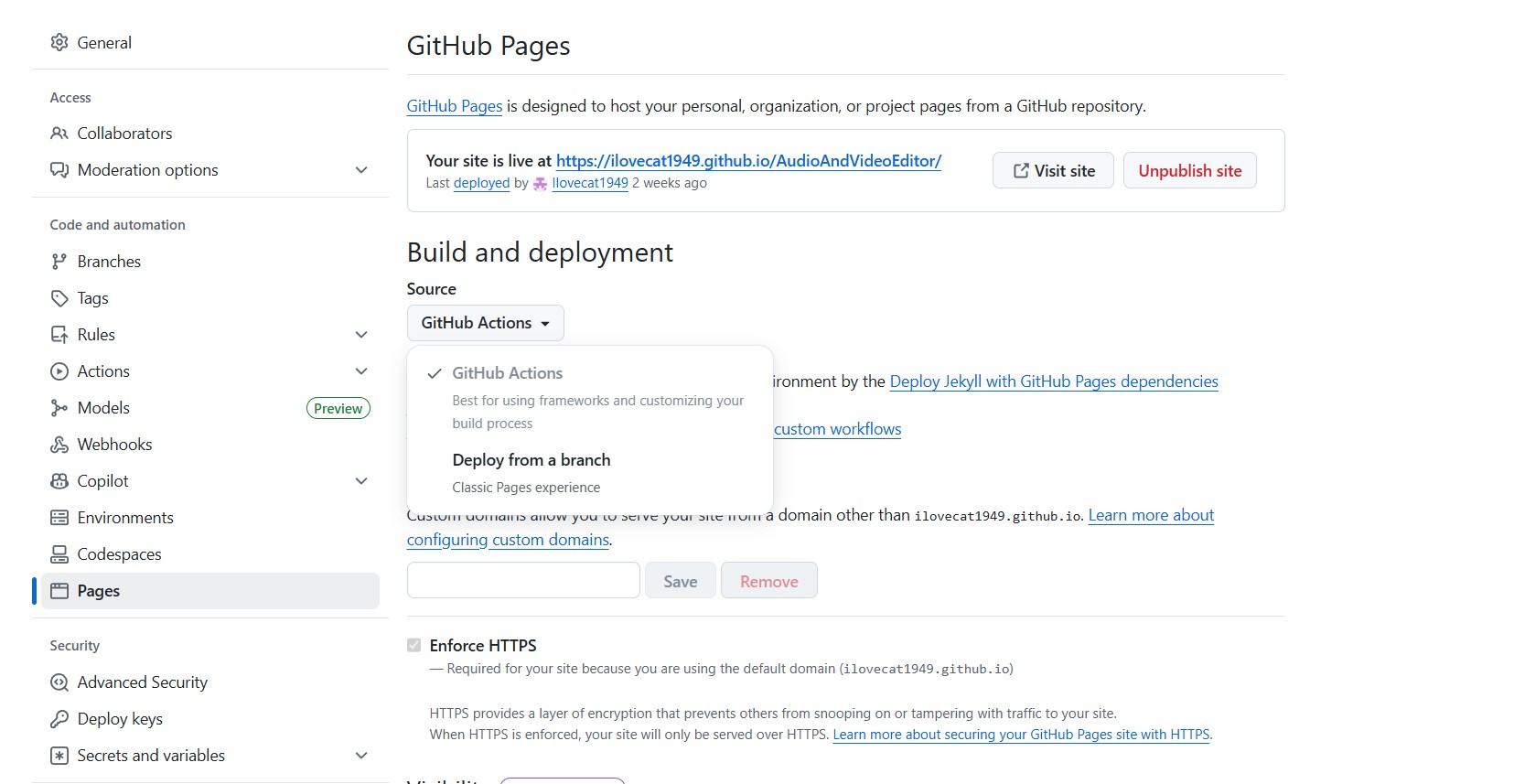Click the GitHub Pages documentation link
The image size is (1514, 784).
tap(455, 106)
